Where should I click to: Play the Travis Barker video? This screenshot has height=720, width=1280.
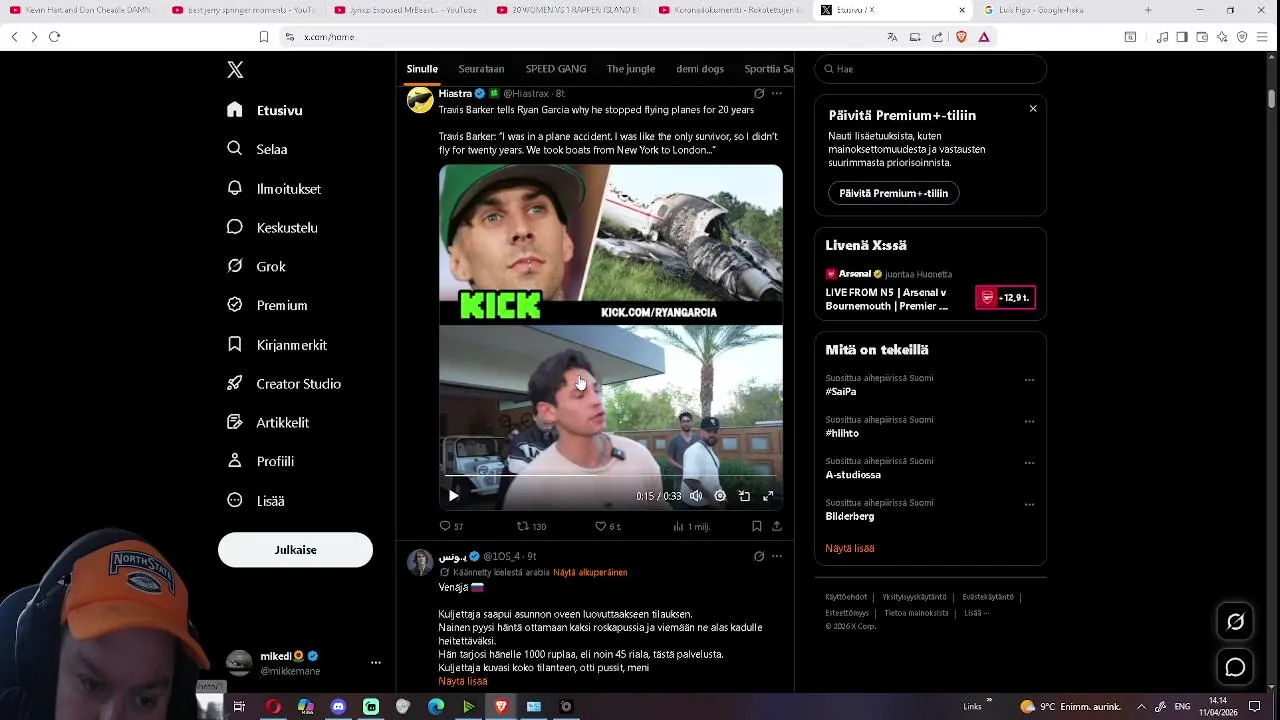tap(454, 496)
